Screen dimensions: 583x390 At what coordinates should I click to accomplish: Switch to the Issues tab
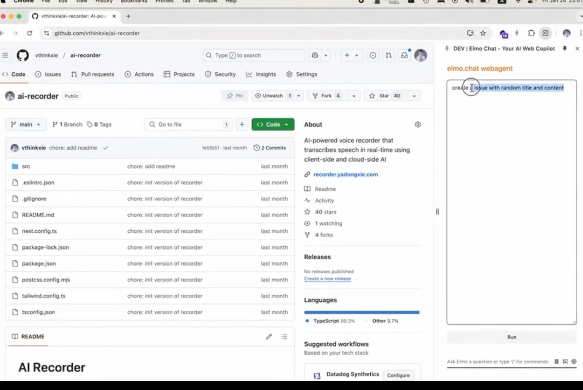tap(48, 74)
